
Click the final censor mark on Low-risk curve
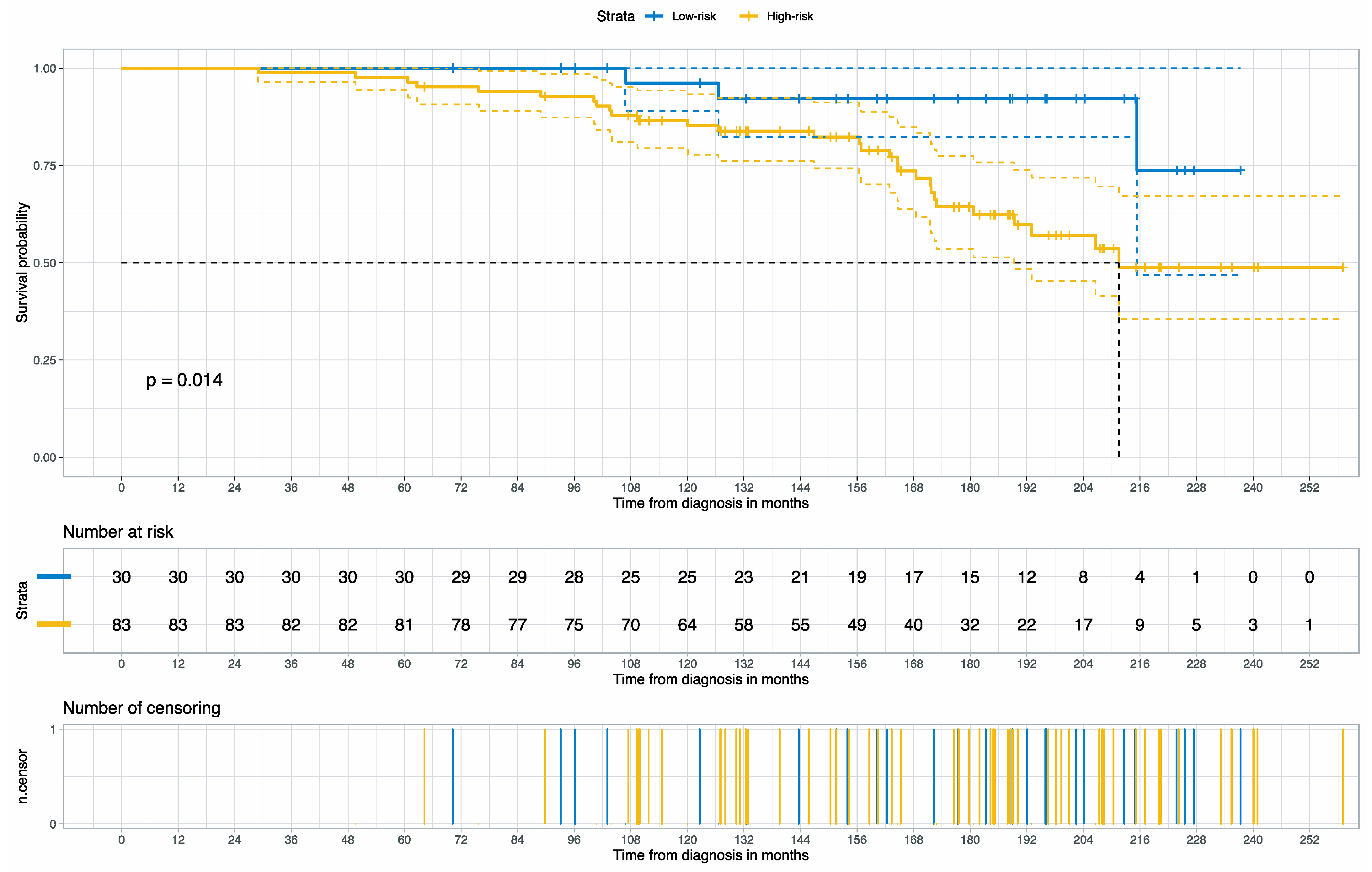click(1240, 170)
